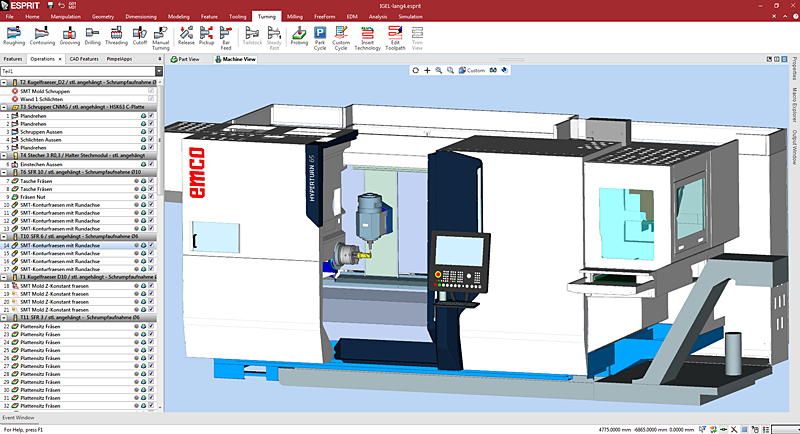Image resolution: width=800 pixels, height=434 pixels.
Task: Expand the Properties side panel
Action: click(x=794, y=68)
